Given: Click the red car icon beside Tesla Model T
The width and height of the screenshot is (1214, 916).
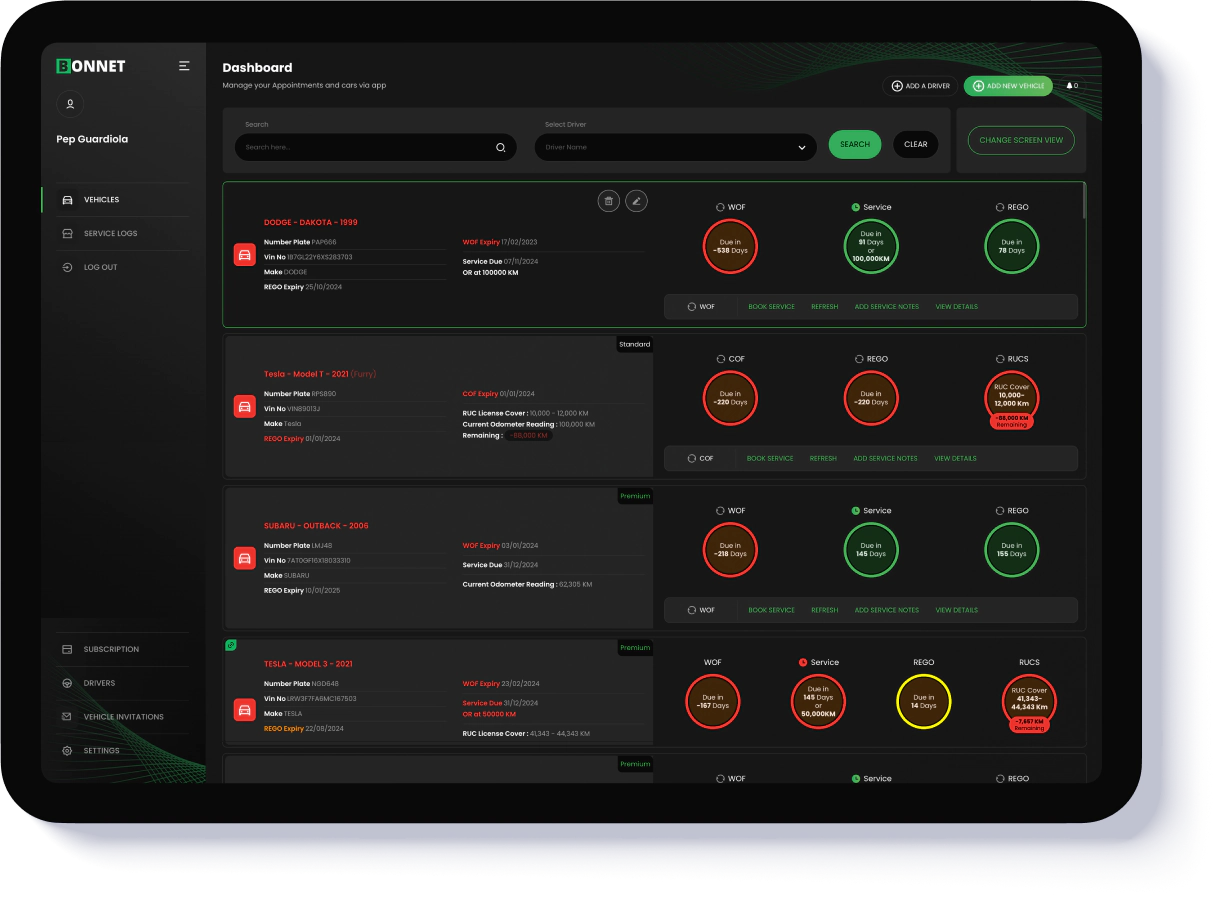Looking at the screenshot, I should coord(244,406).
